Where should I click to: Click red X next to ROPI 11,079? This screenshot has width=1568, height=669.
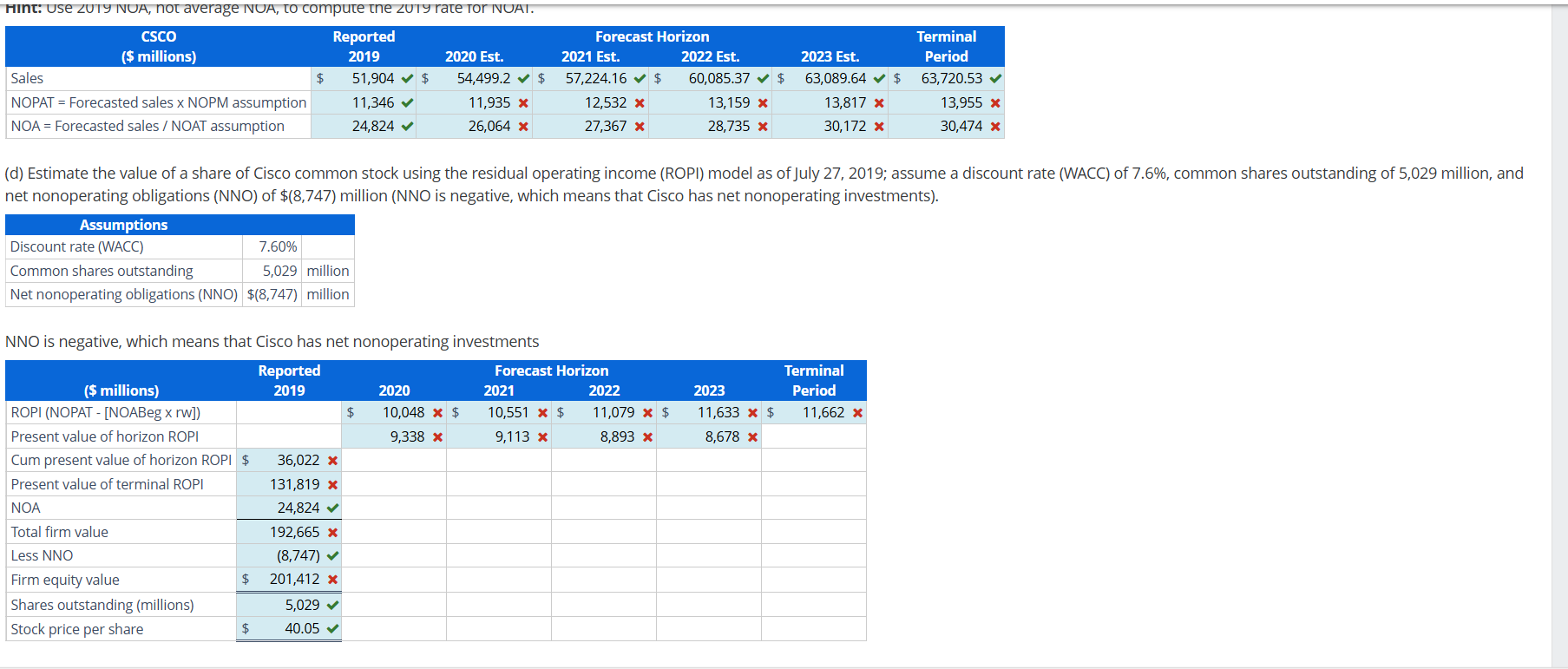[x=647, y=413]
